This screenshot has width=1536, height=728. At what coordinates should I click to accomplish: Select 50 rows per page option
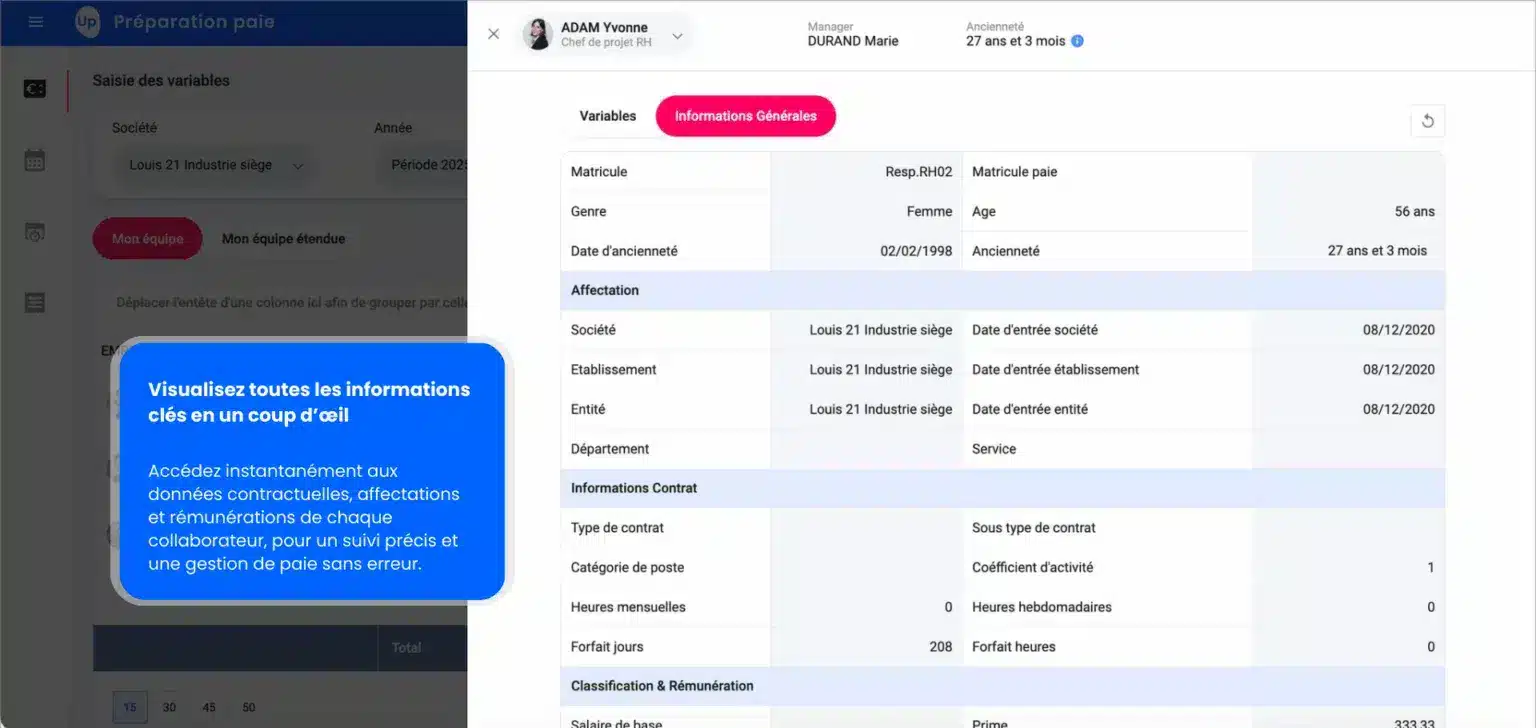coord(248,707)
